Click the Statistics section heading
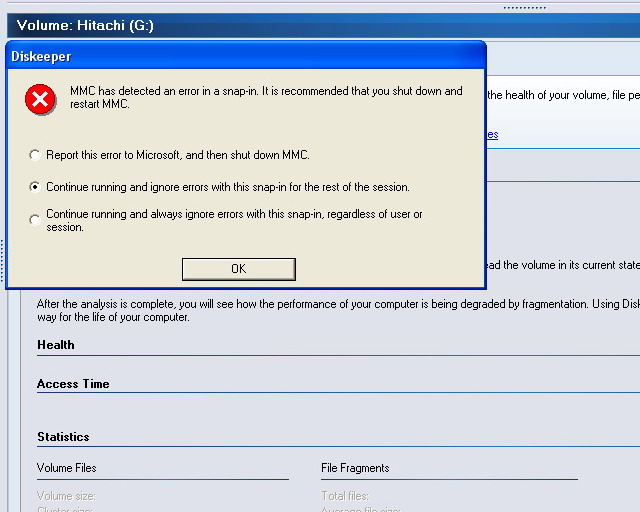 click(63, 437)
